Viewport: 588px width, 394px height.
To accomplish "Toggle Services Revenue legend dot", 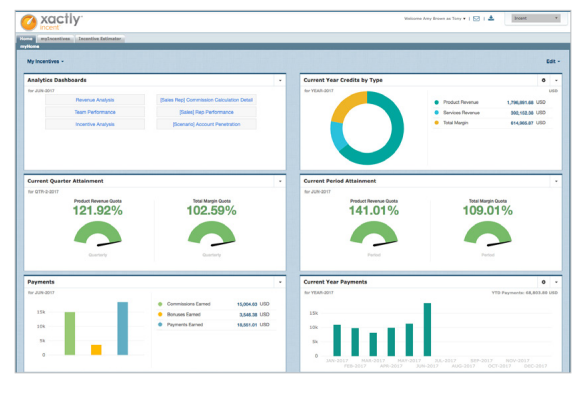I will [x=436, y=112].
